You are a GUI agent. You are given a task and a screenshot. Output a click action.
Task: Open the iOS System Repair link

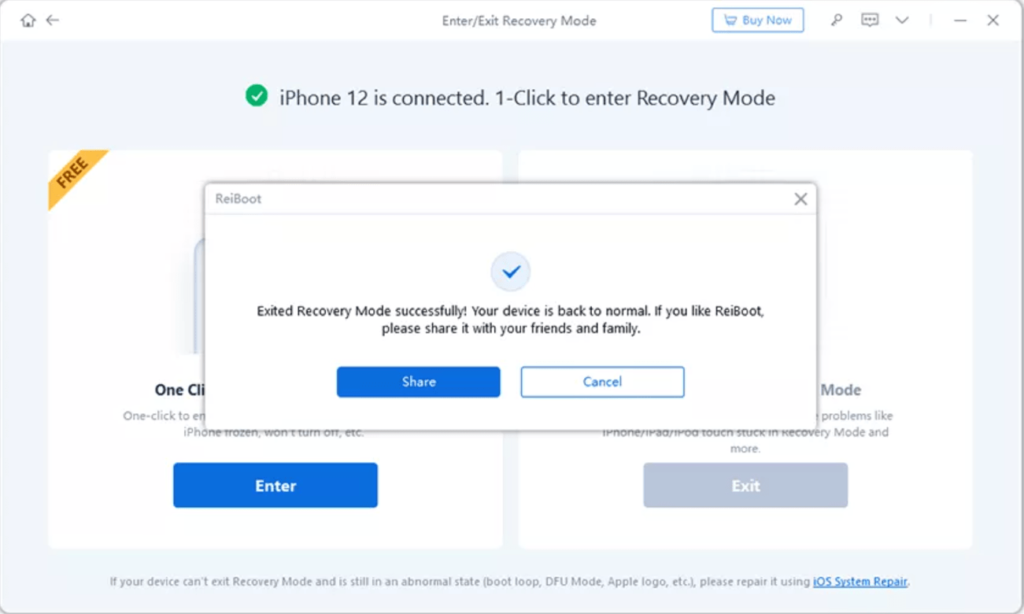[x=860, y=581]
